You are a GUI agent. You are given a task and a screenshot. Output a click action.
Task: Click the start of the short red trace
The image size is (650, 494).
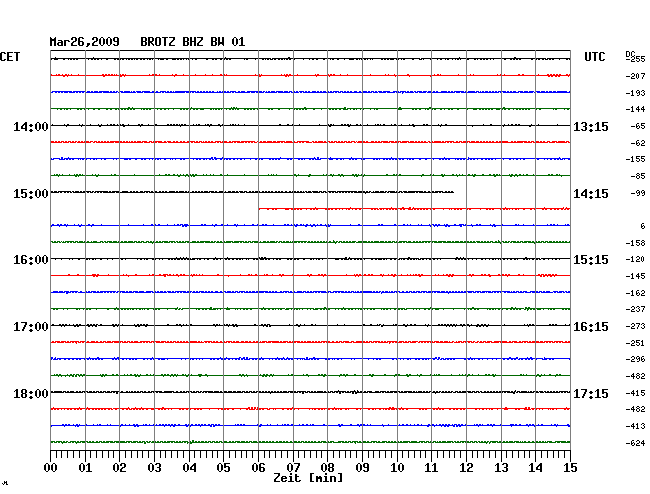(260, 208)
